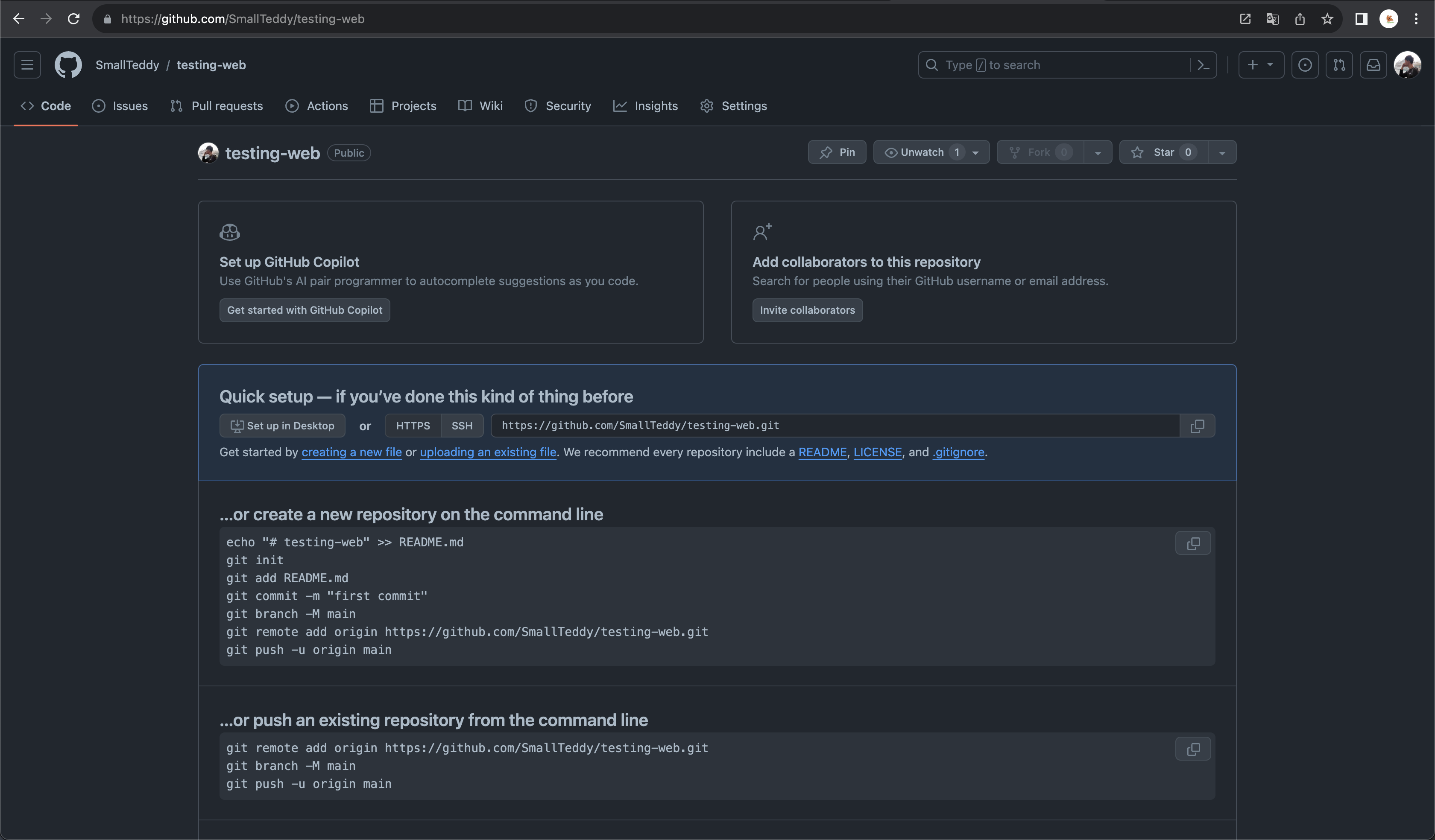
Task: Copy the HTTPS repository URL
Action: pos(1197,425)
